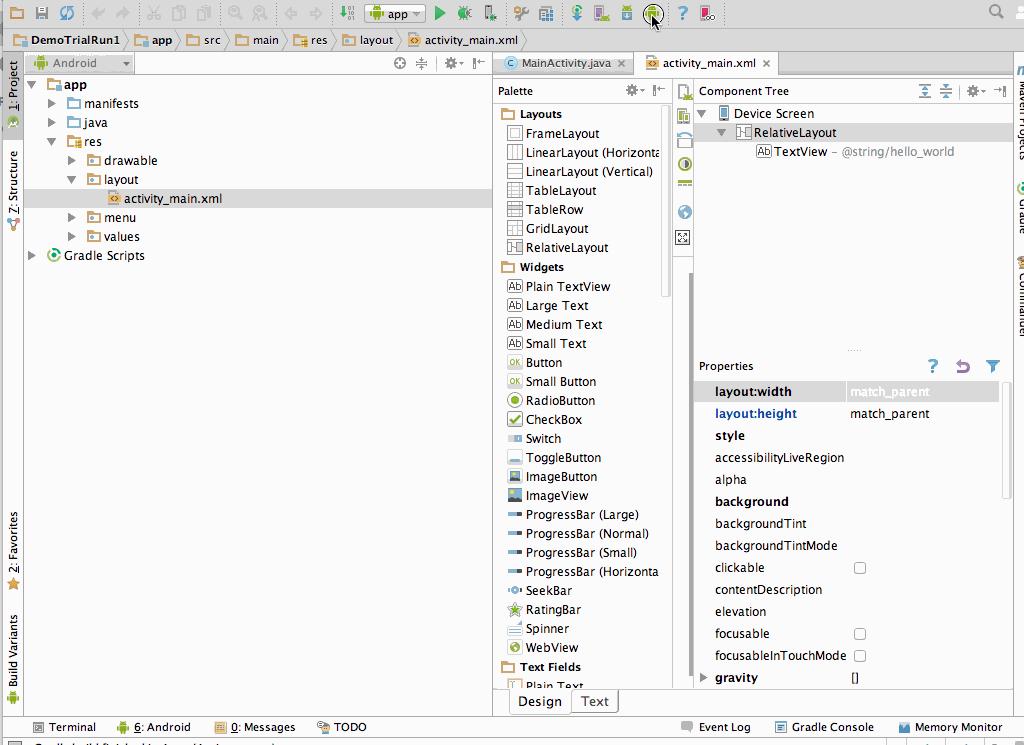Click the Debug app bug icon

(465, 12)
